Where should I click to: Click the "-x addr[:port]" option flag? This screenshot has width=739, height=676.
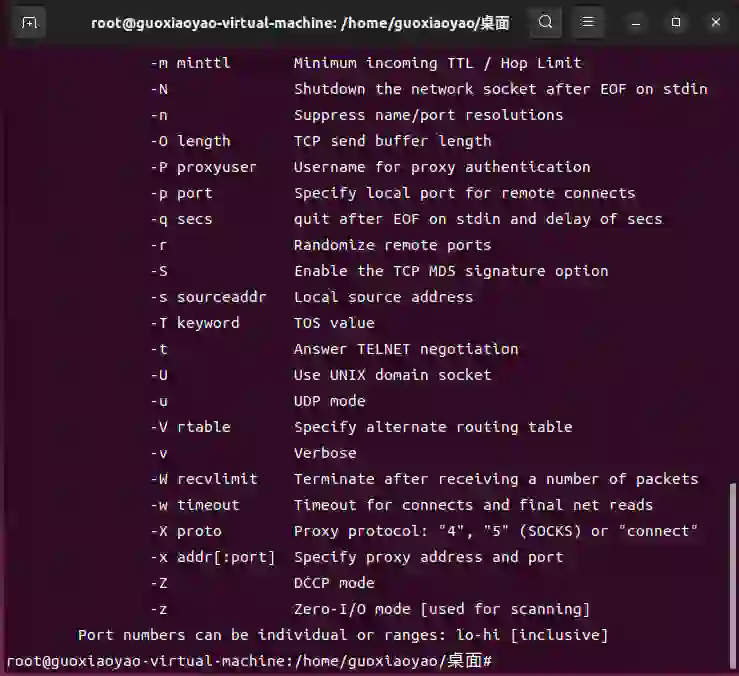pos(212,557)
